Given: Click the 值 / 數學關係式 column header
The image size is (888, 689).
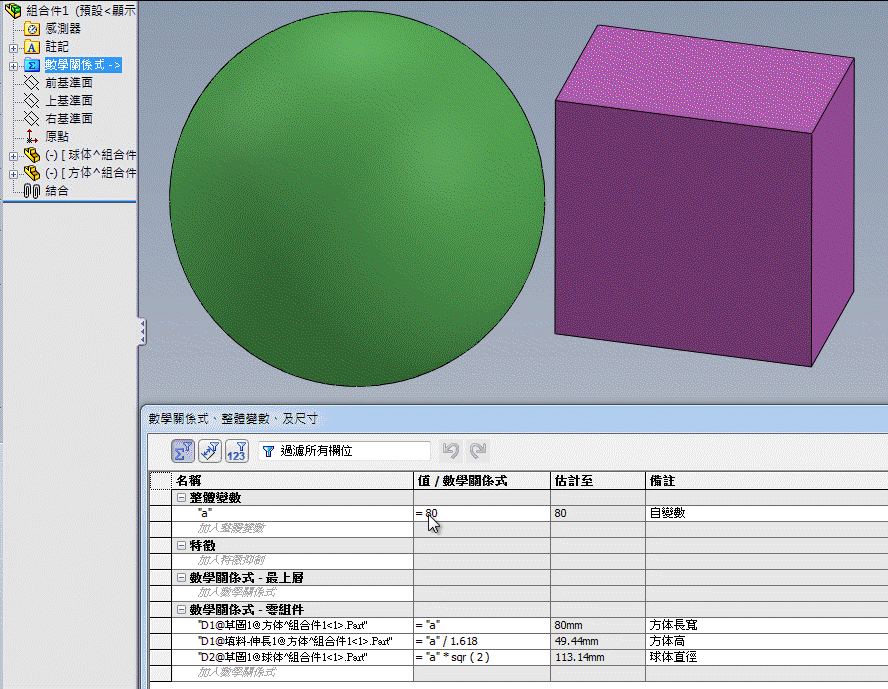Looking at the screenshot, I should click(x=482, y=481).
